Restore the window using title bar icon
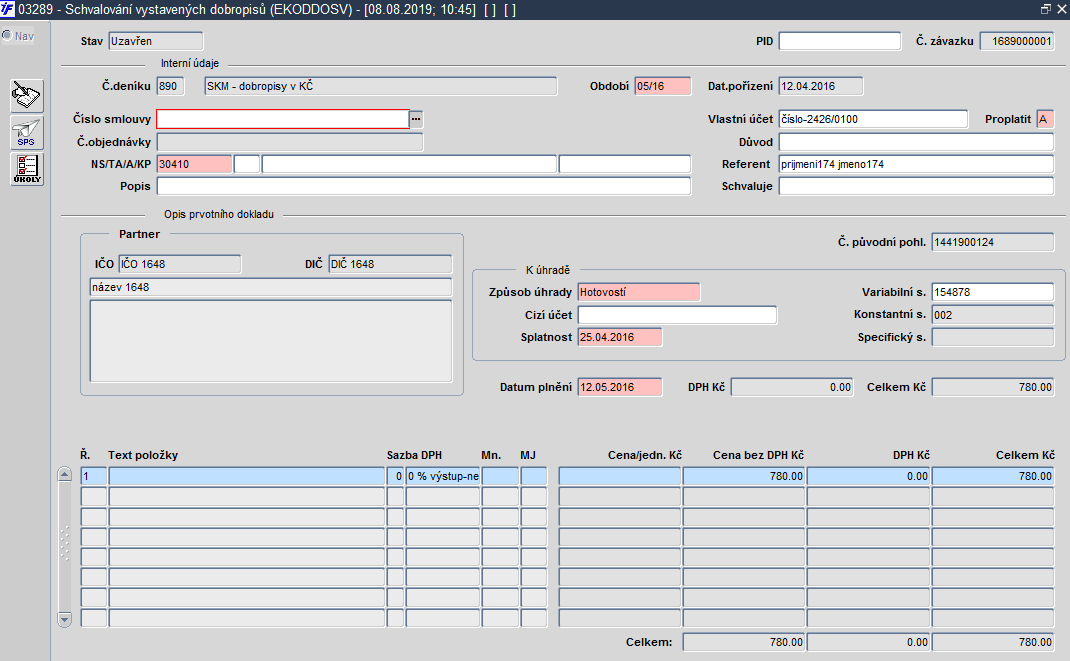 tap(1045, 9)
